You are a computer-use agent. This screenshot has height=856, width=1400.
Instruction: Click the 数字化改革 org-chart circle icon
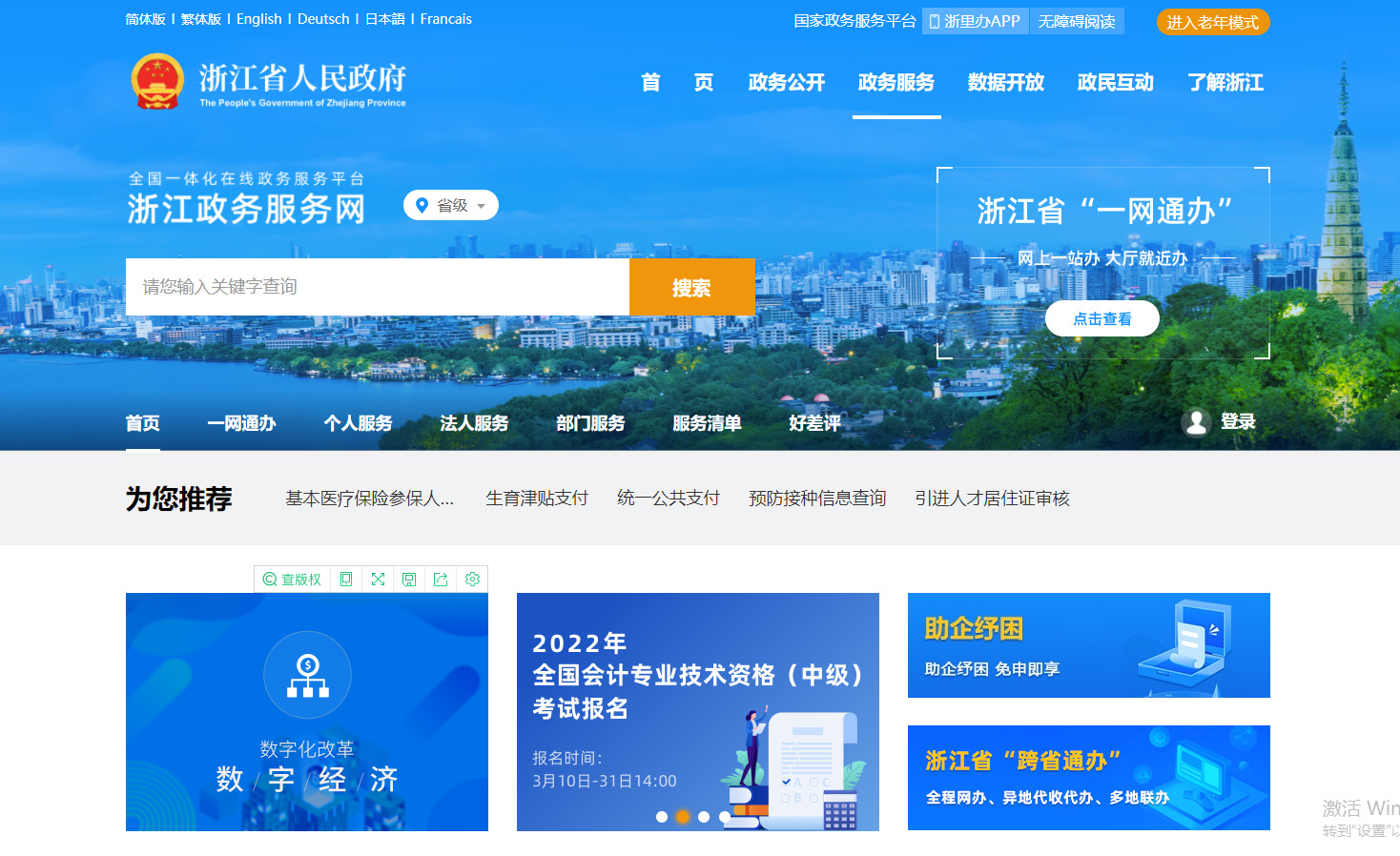[307, 675]
